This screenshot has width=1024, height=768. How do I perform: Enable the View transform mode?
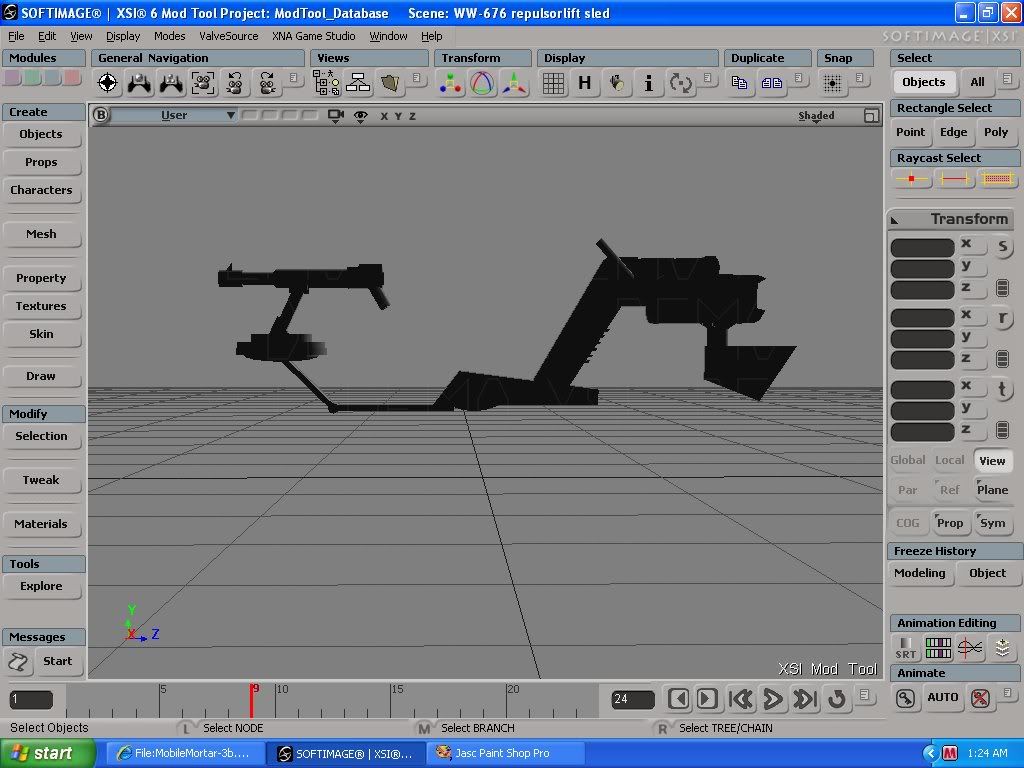click(992, 460)
